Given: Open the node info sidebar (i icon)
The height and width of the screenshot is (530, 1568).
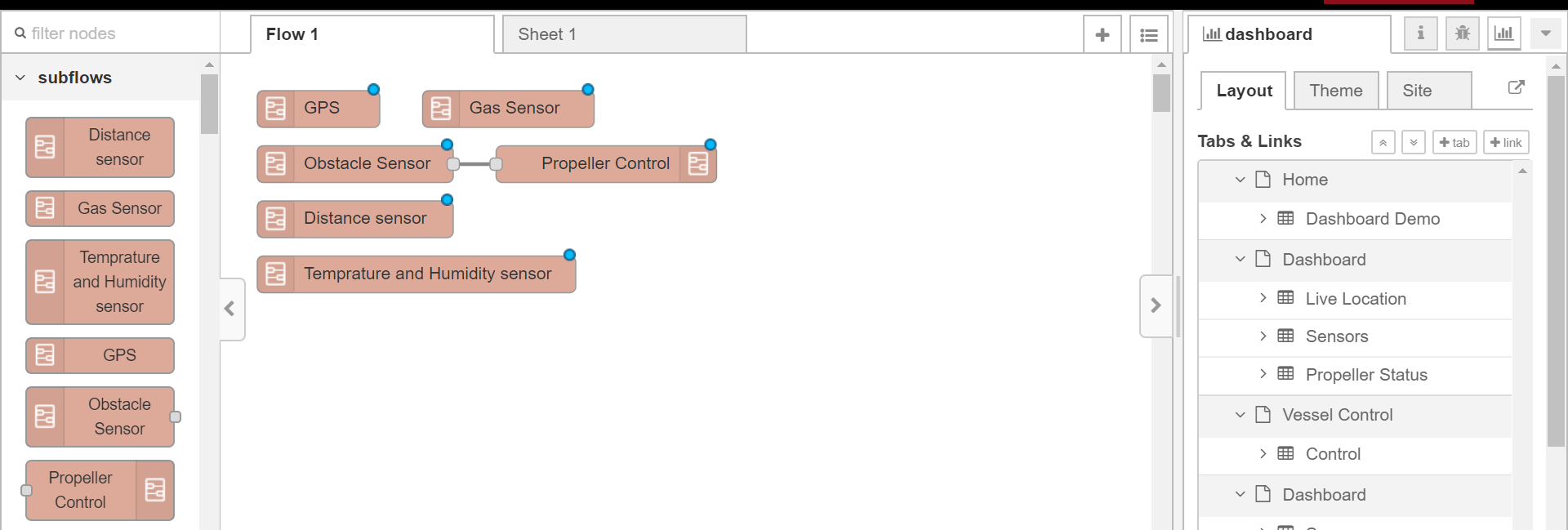Looking at the screenshot, I should click(1421, 33).
